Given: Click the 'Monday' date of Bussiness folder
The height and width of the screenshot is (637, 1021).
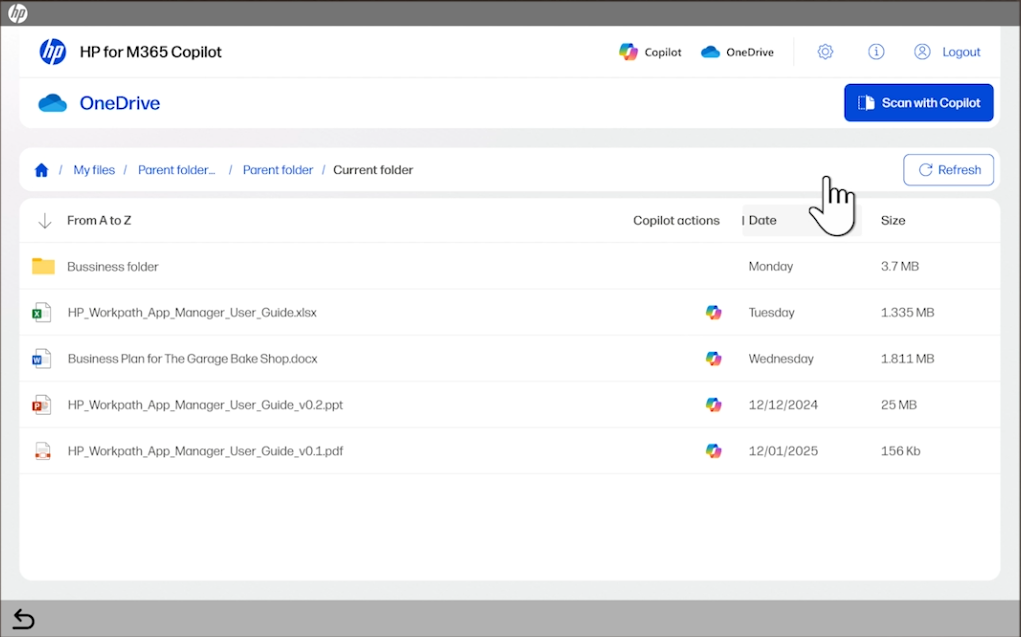Looking at the screenshot, I should [771, 266].
